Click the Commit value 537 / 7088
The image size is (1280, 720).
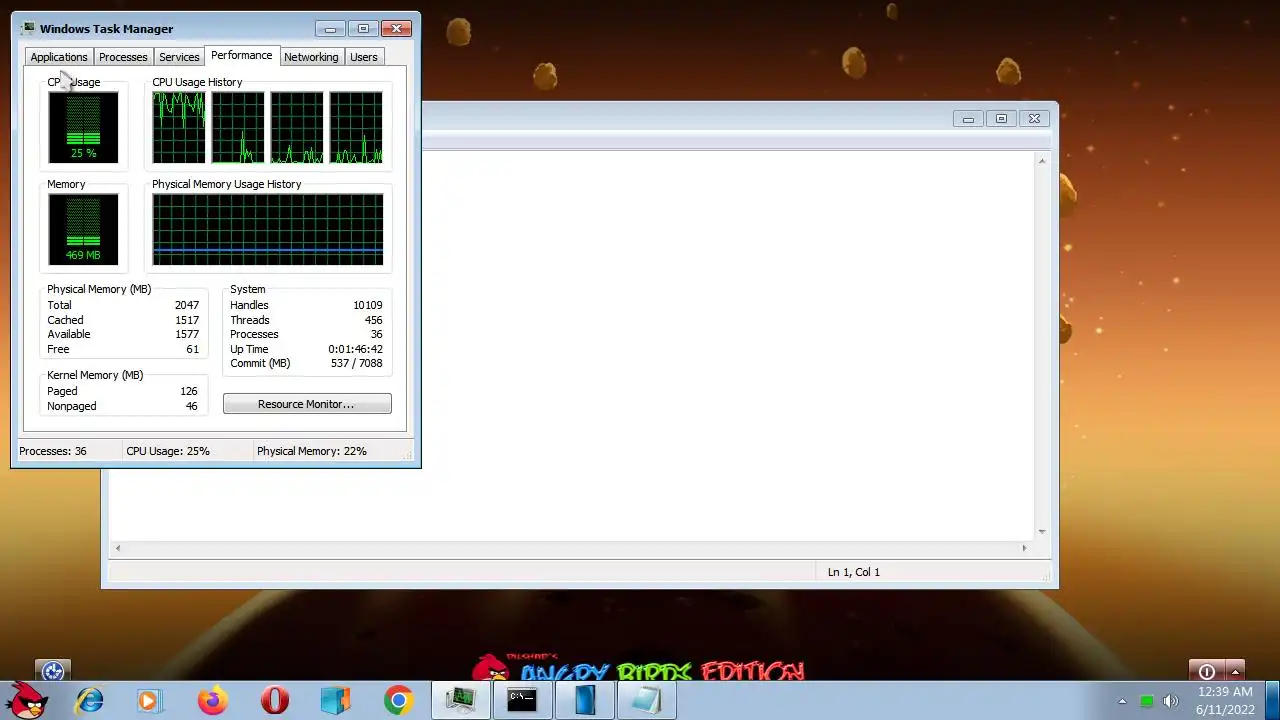point(357,363)
